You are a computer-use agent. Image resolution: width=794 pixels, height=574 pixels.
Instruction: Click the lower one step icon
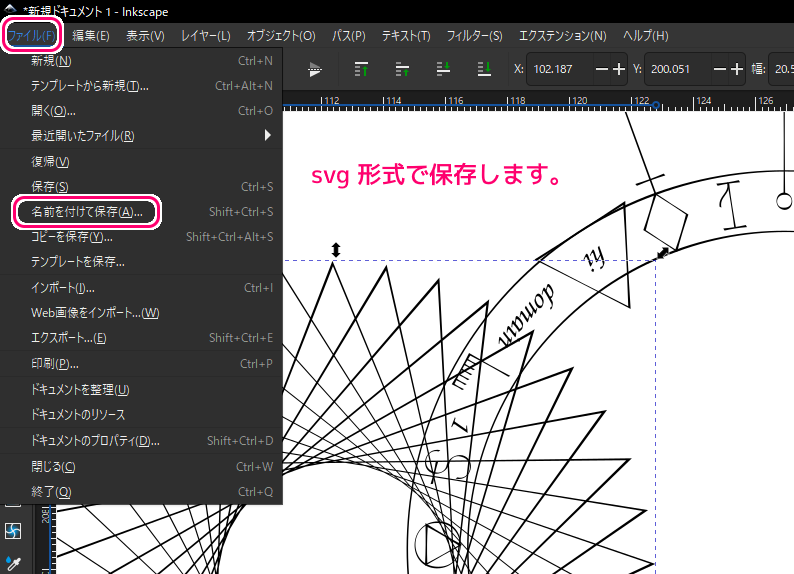pyautogui.click(x=443, y=69)
